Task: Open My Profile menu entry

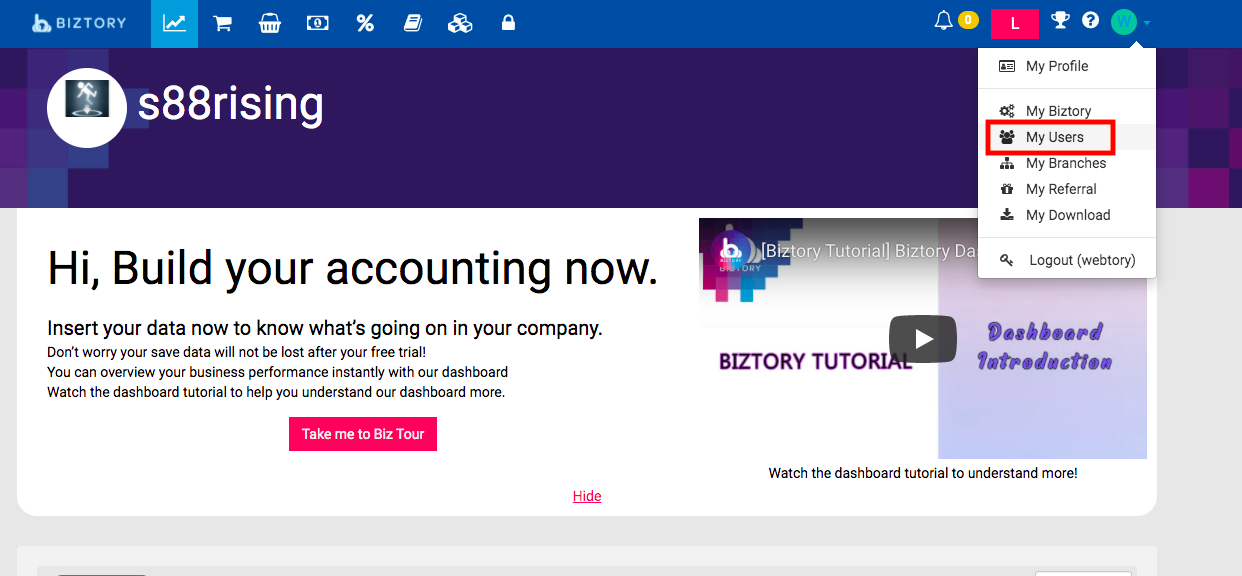Action: tap(1067, 66)
